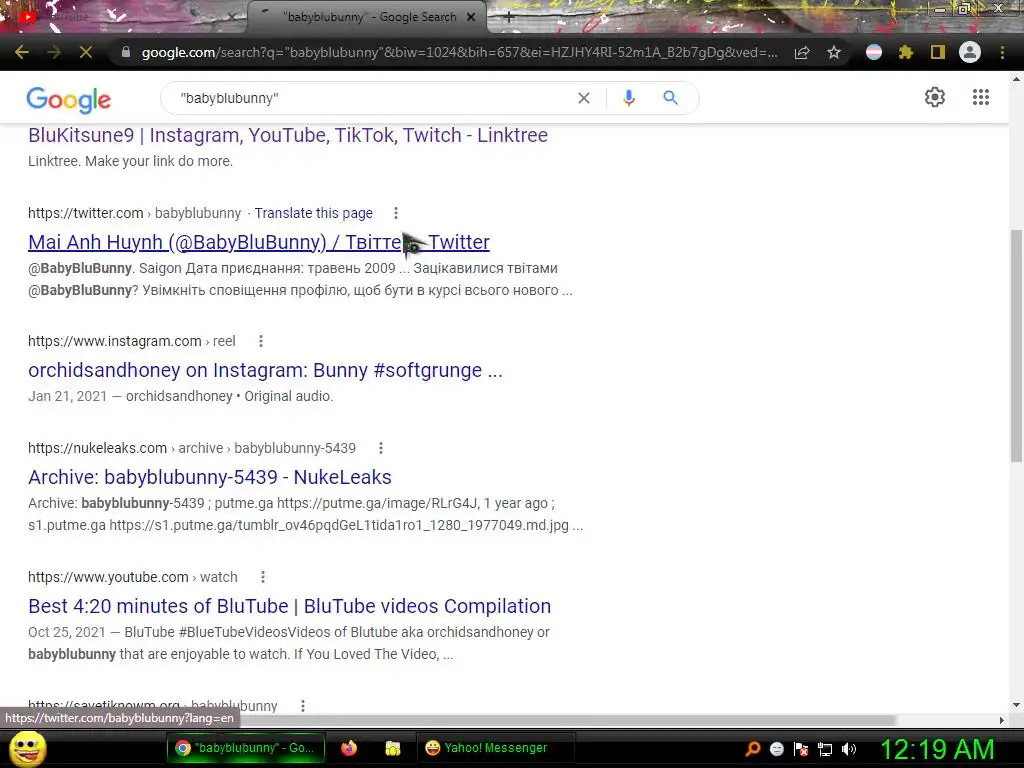Click the striped extension icon in toolbar
Screen dimensions: 1024x768
click(873, 52)
